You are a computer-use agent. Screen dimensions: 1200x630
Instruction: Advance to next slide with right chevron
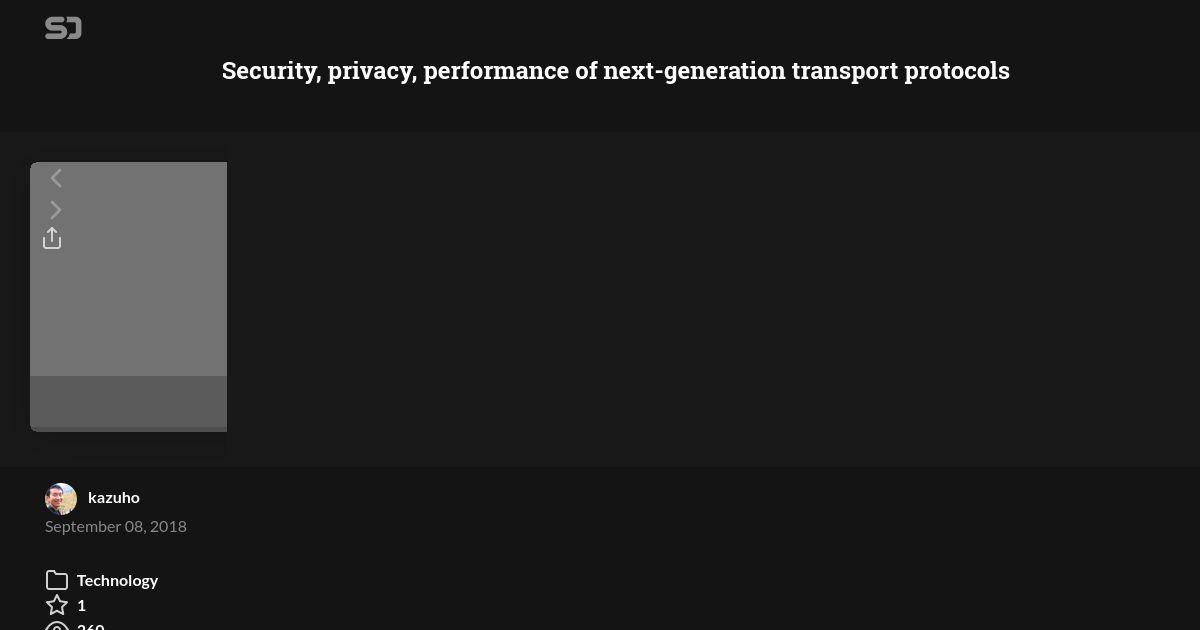point(56,210)
